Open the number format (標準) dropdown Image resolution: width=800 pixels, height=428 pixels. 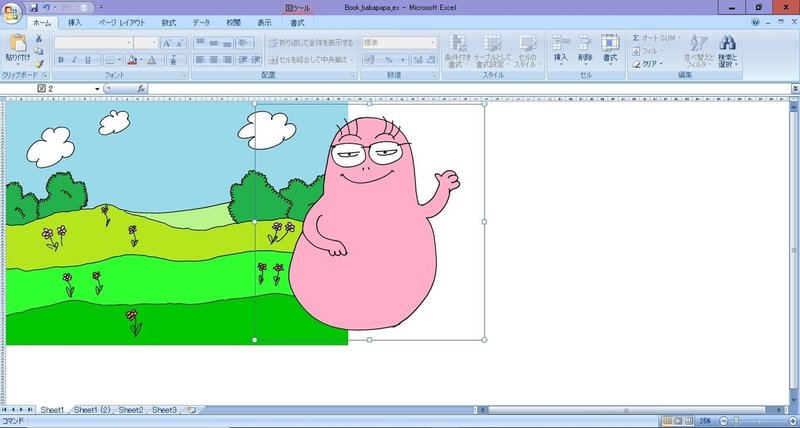click(x=433, y=43)
